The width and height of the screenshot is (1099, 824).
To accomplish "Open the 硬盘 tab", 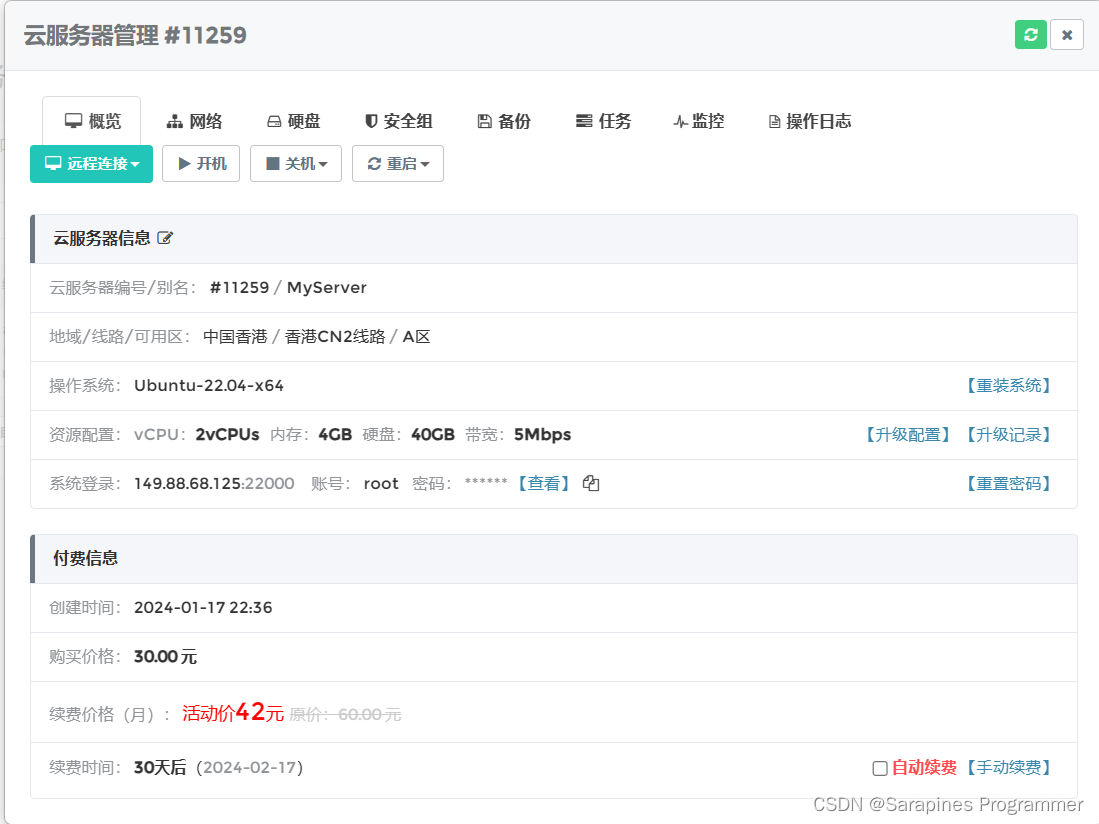I will [x=293, y=121].
